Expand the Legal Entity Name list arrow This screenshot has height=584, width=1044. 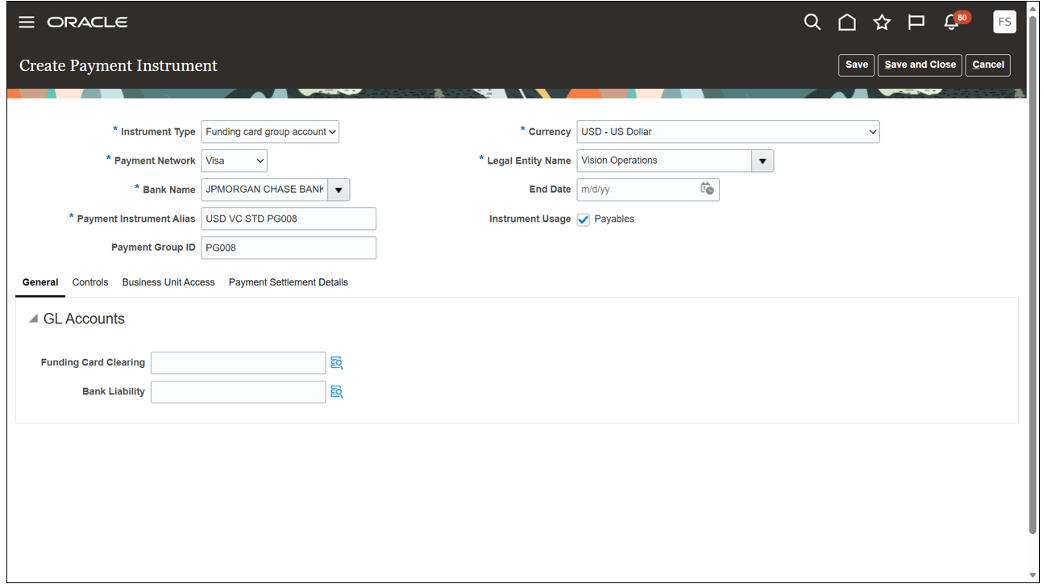[762, 160]
